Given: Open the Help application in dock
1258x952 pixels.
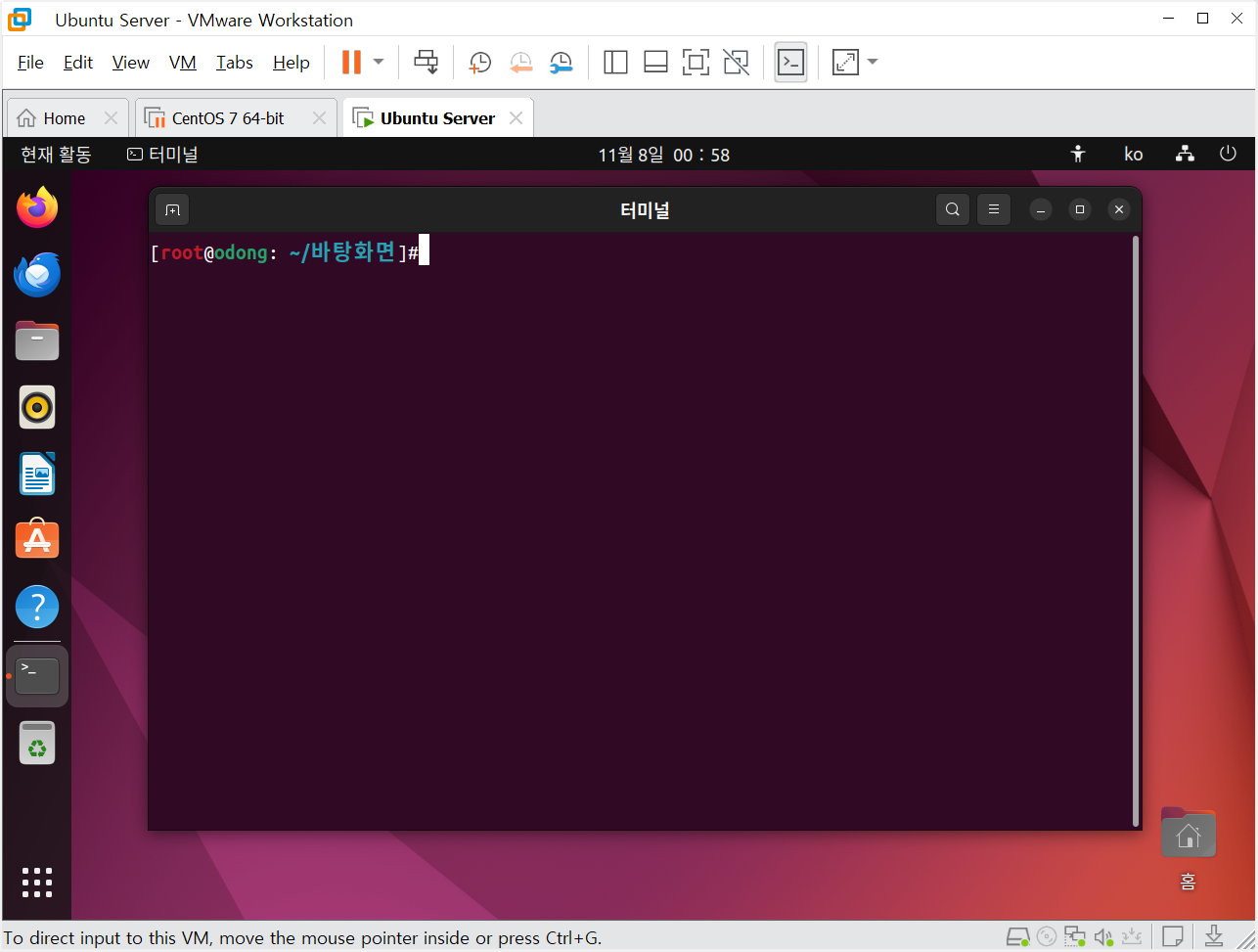Looking at the screenshot, I should 37,608.
